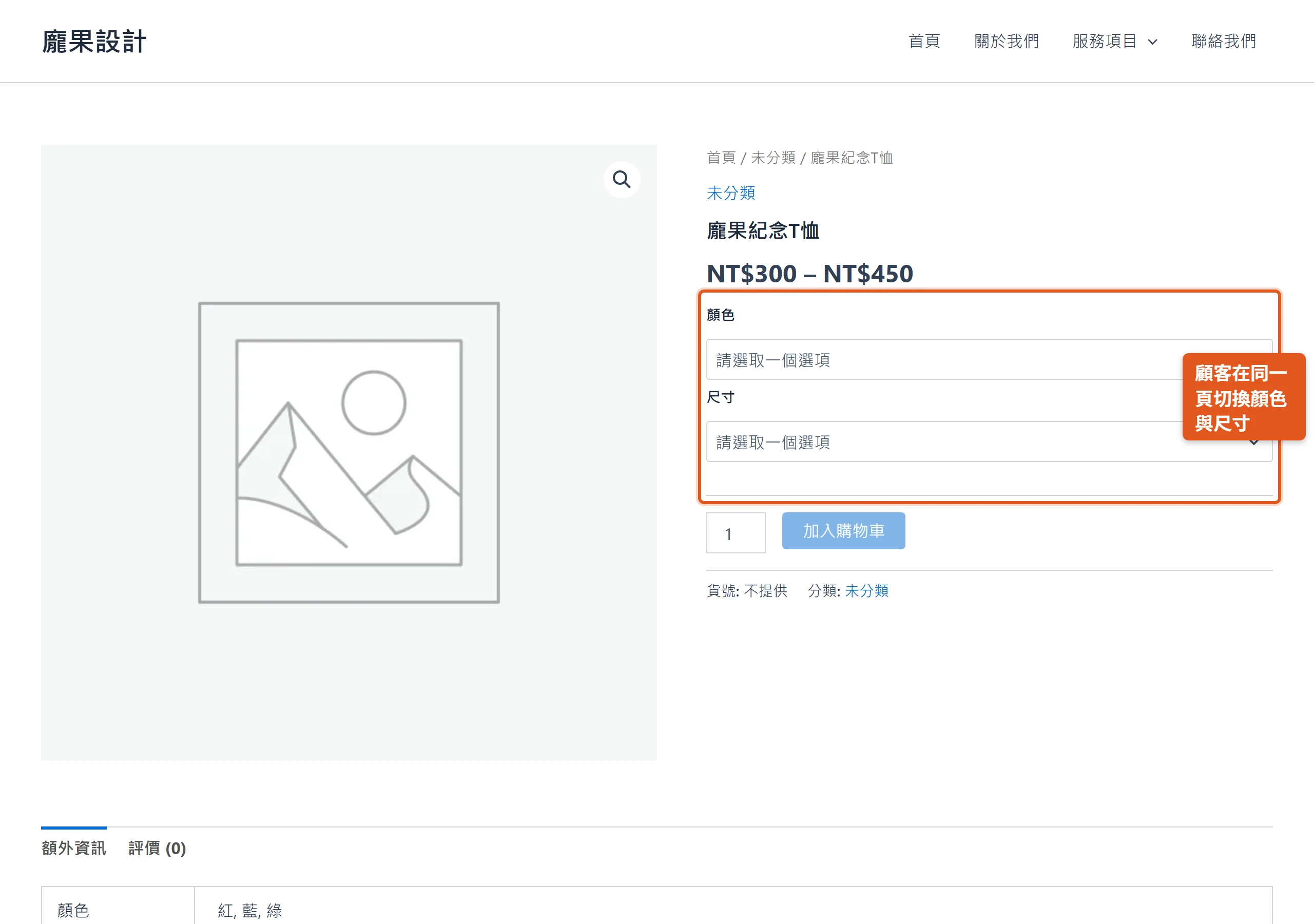Open the blue 未分類 category link above title

tap(731, 193)
